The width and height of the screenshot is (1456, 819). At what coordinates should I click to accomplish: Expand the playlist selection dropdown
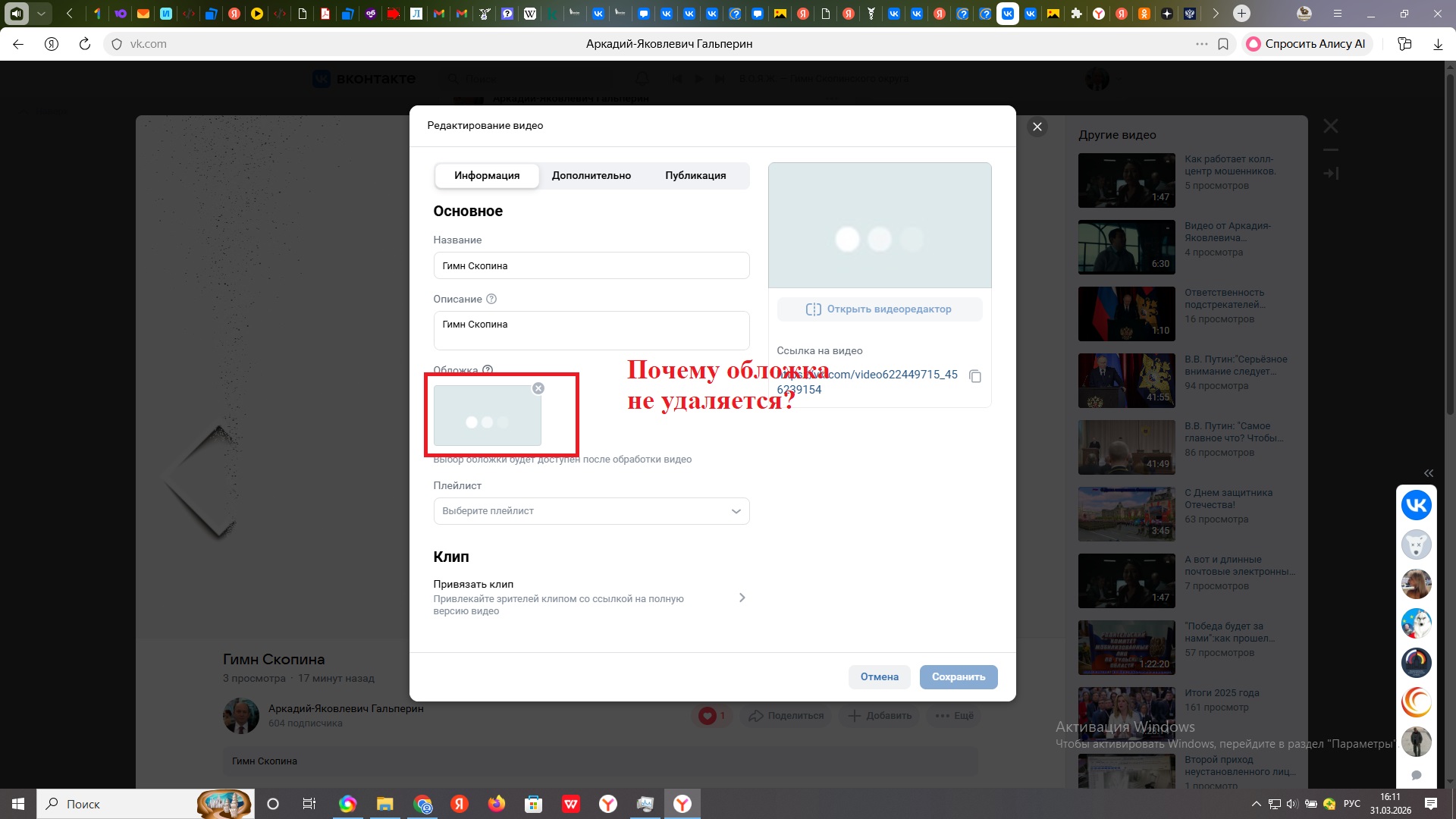[591, 511]
